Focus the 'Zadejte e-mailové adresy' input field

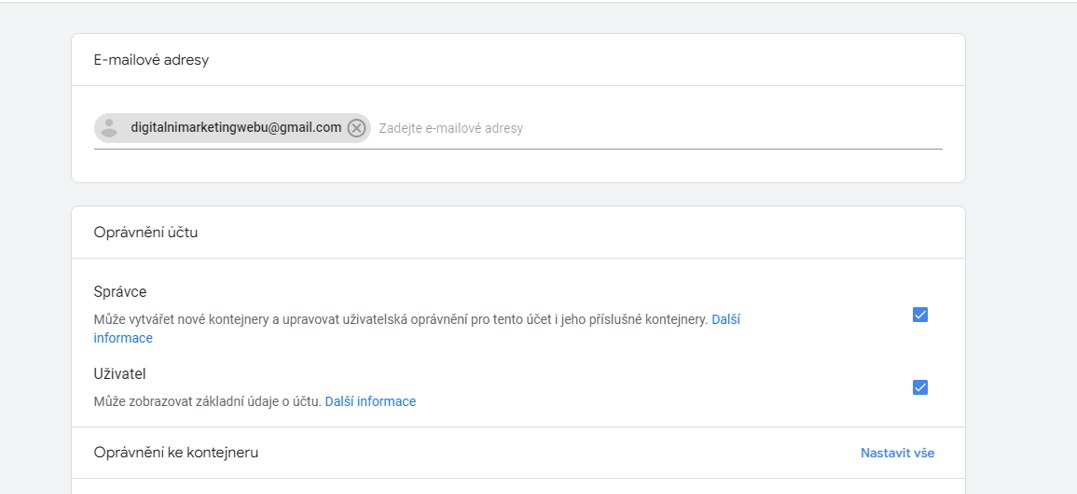point(450,128)
